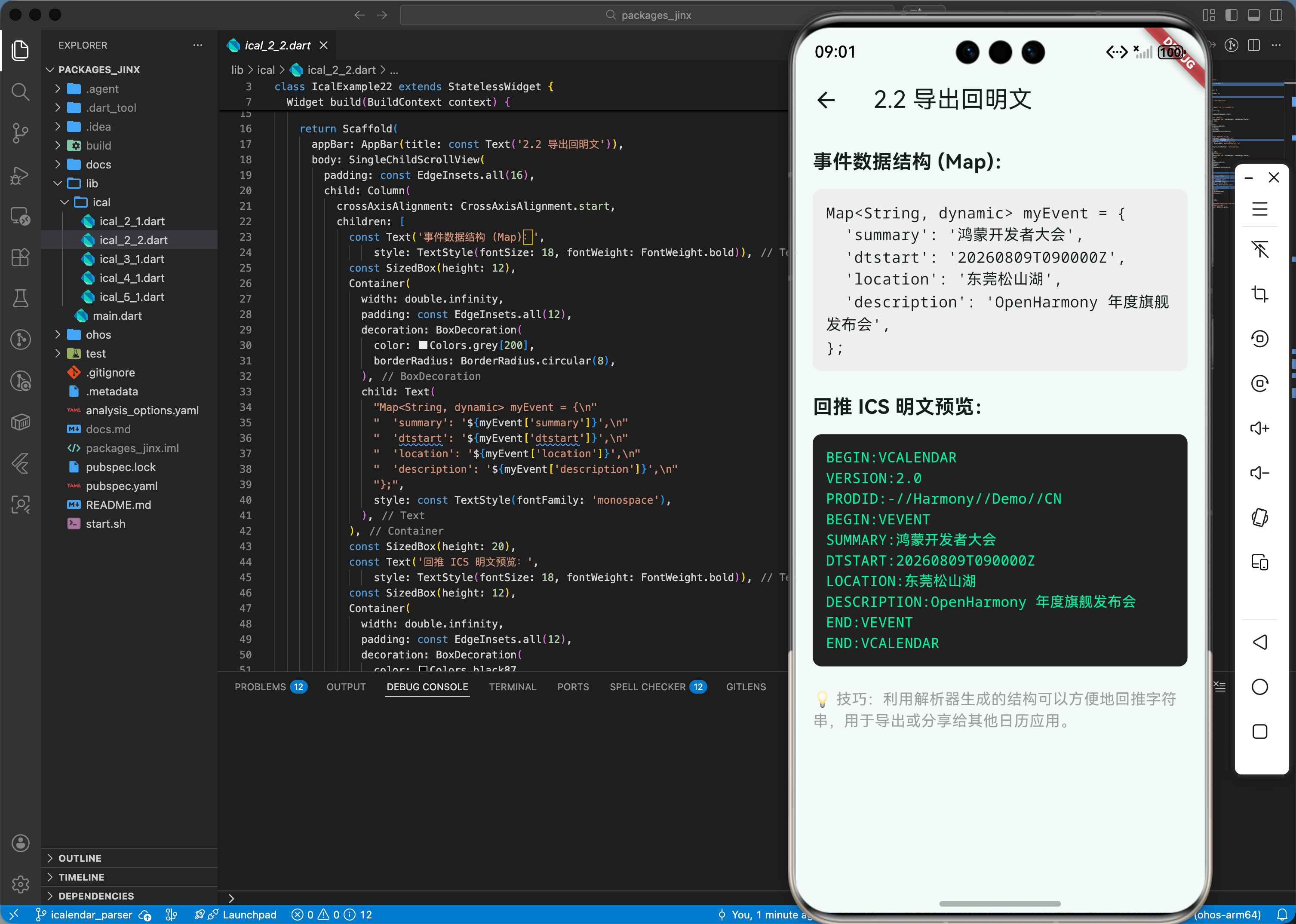Switch to the TERMINAL tab
This screenshot has height=924, width=1296.
[x=512, y=687]
